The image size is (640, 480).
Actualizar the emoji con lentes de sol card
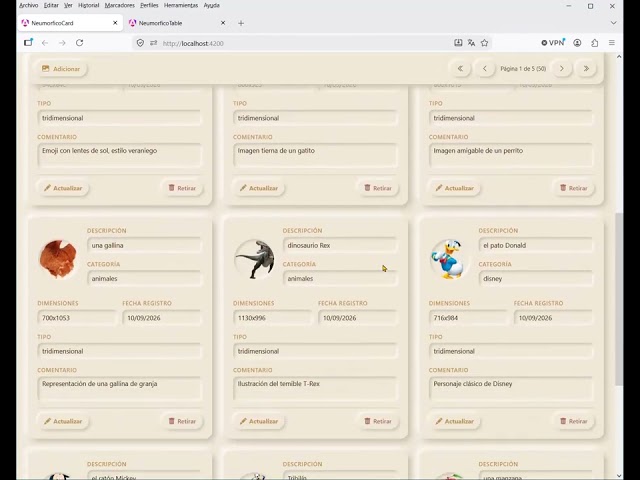(x=63, y=188)
